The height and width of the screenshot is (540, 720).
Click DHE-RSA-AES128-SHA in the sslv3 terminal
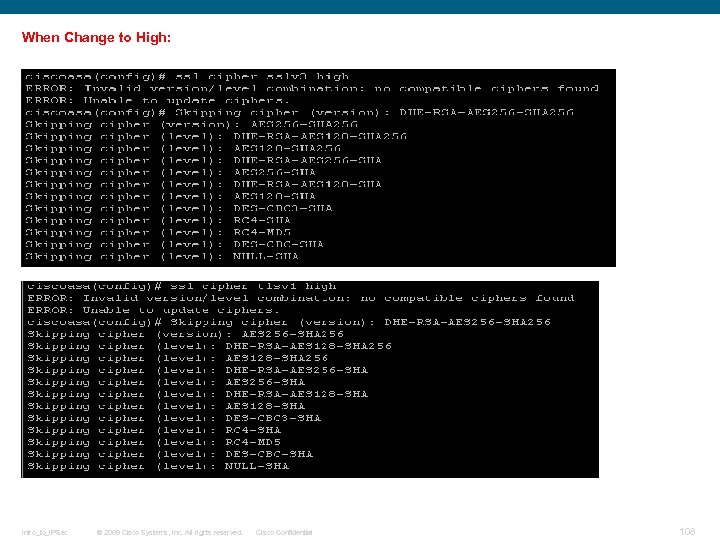(x=308, y=184)
